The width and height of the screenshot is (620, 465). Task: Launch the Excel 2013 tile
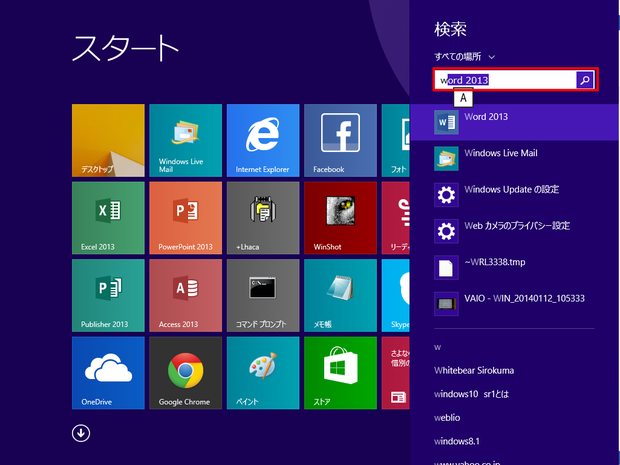point(108,218)
